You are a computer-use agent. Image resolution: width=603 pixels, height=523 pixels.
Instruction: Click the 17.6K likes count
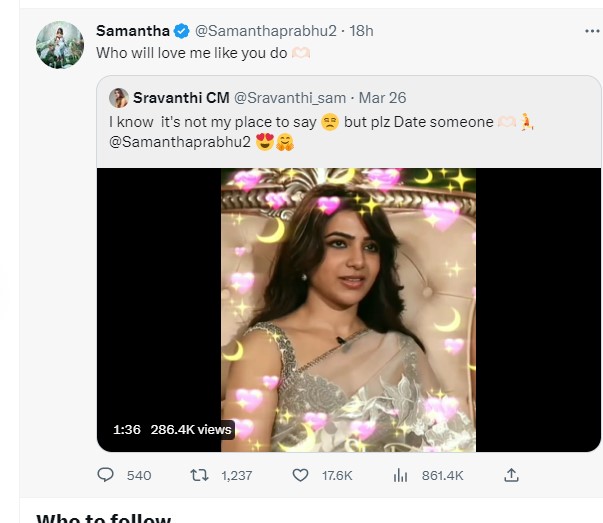tap(337, 476)
